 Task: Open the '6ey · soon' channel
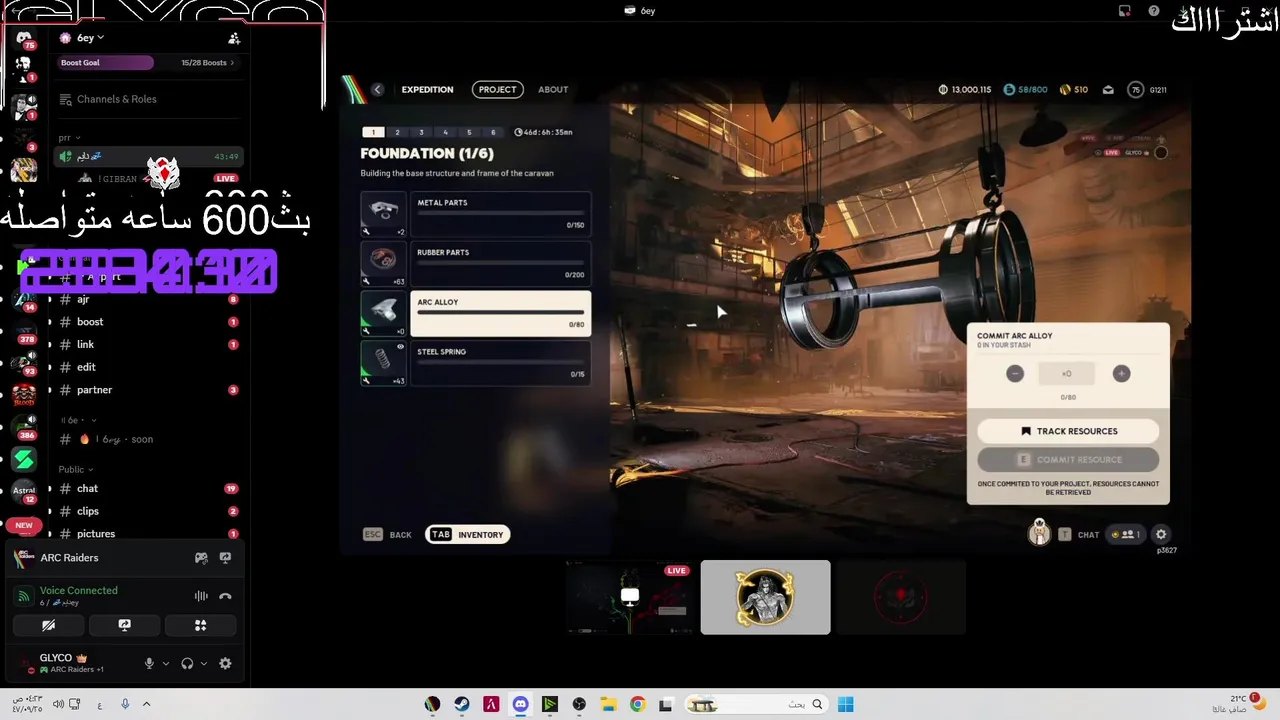click(x=147, y=439)
